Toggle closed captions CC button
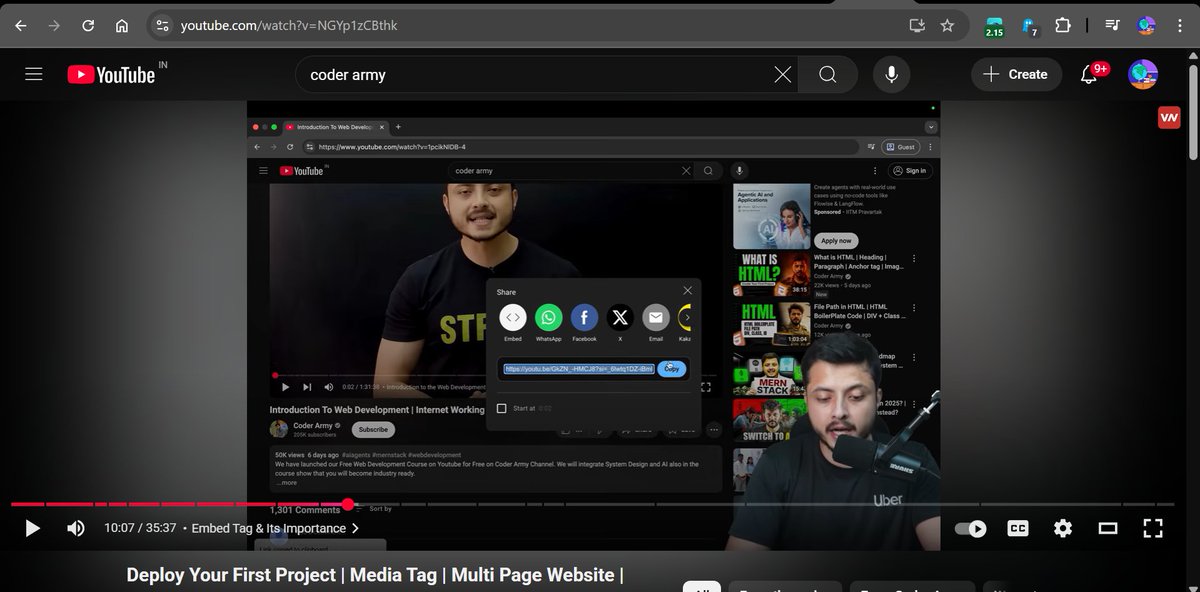The image size is (1200, 592). [1018, 528]
